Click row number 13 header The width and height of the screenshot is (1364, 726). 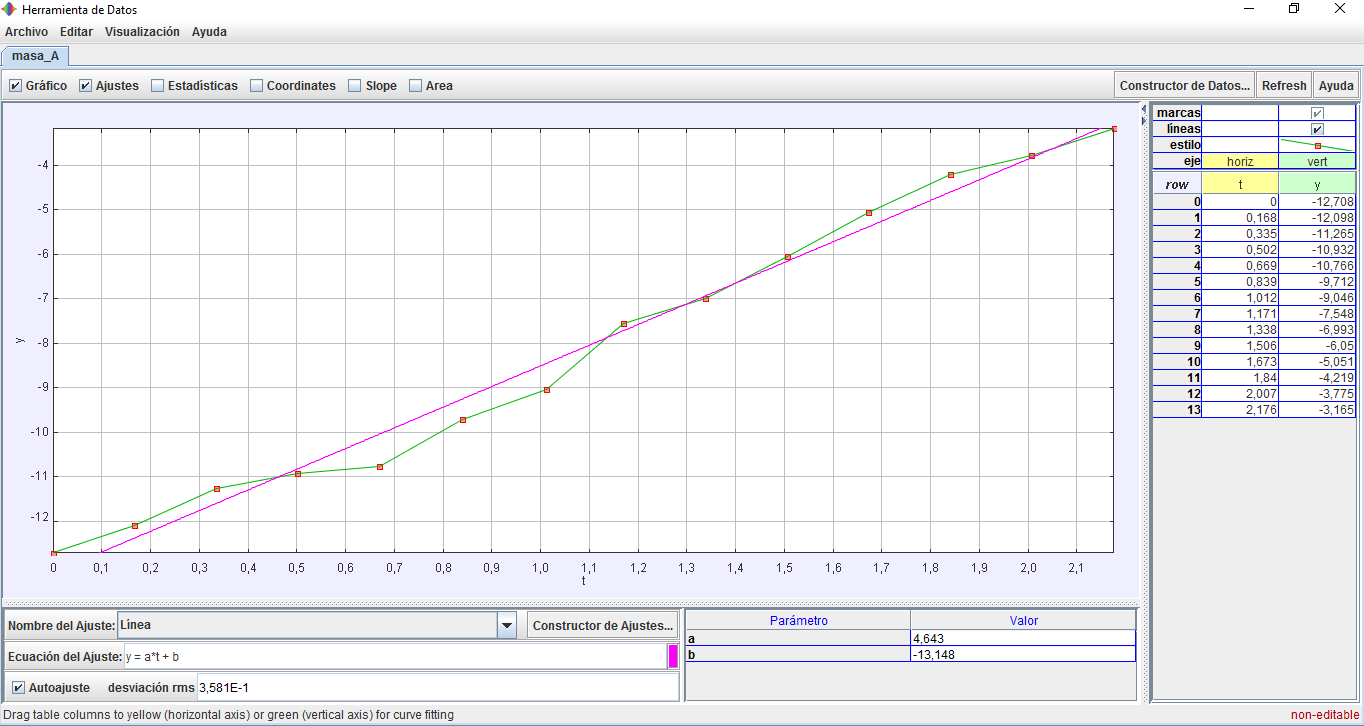[1177, 410]
